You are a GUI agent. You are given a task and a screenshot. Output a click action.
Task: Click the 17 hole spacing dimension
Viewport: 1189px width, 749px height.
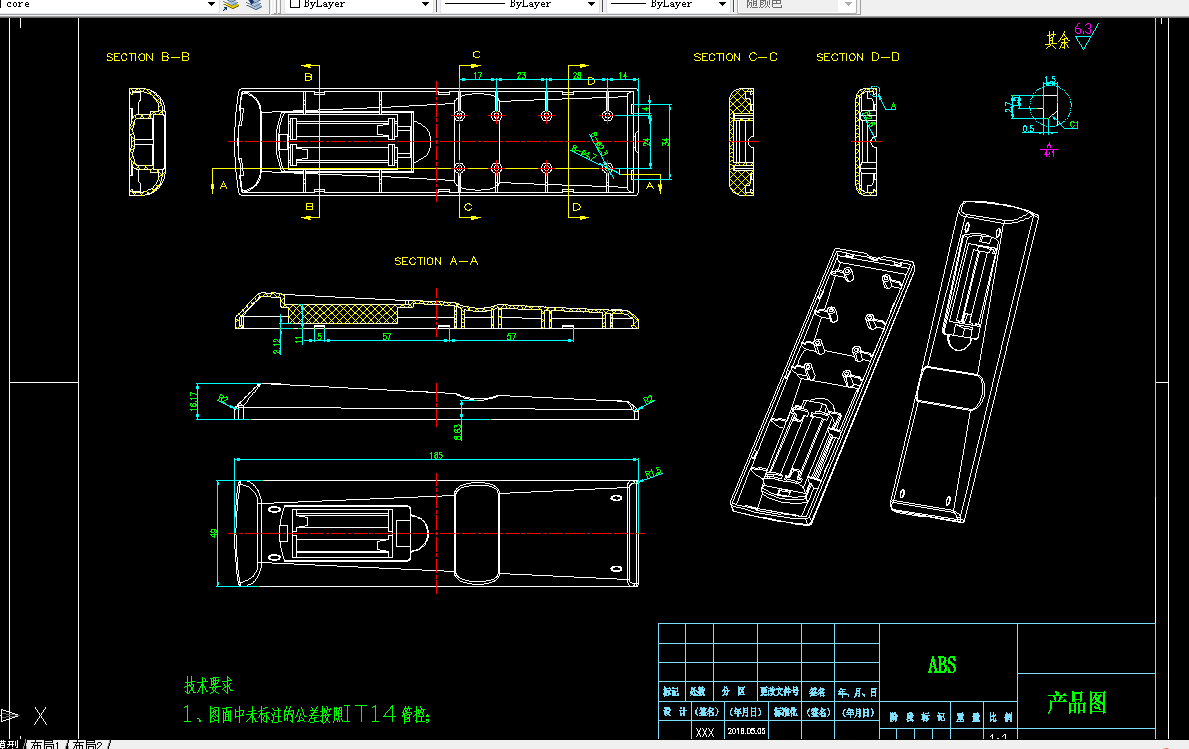(478, 75)
